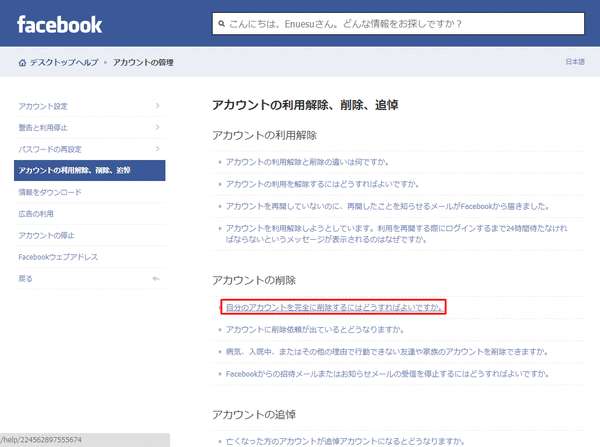Open 24時間待たなければ login message question
600x447 pixels.
[x=396, y=234]
